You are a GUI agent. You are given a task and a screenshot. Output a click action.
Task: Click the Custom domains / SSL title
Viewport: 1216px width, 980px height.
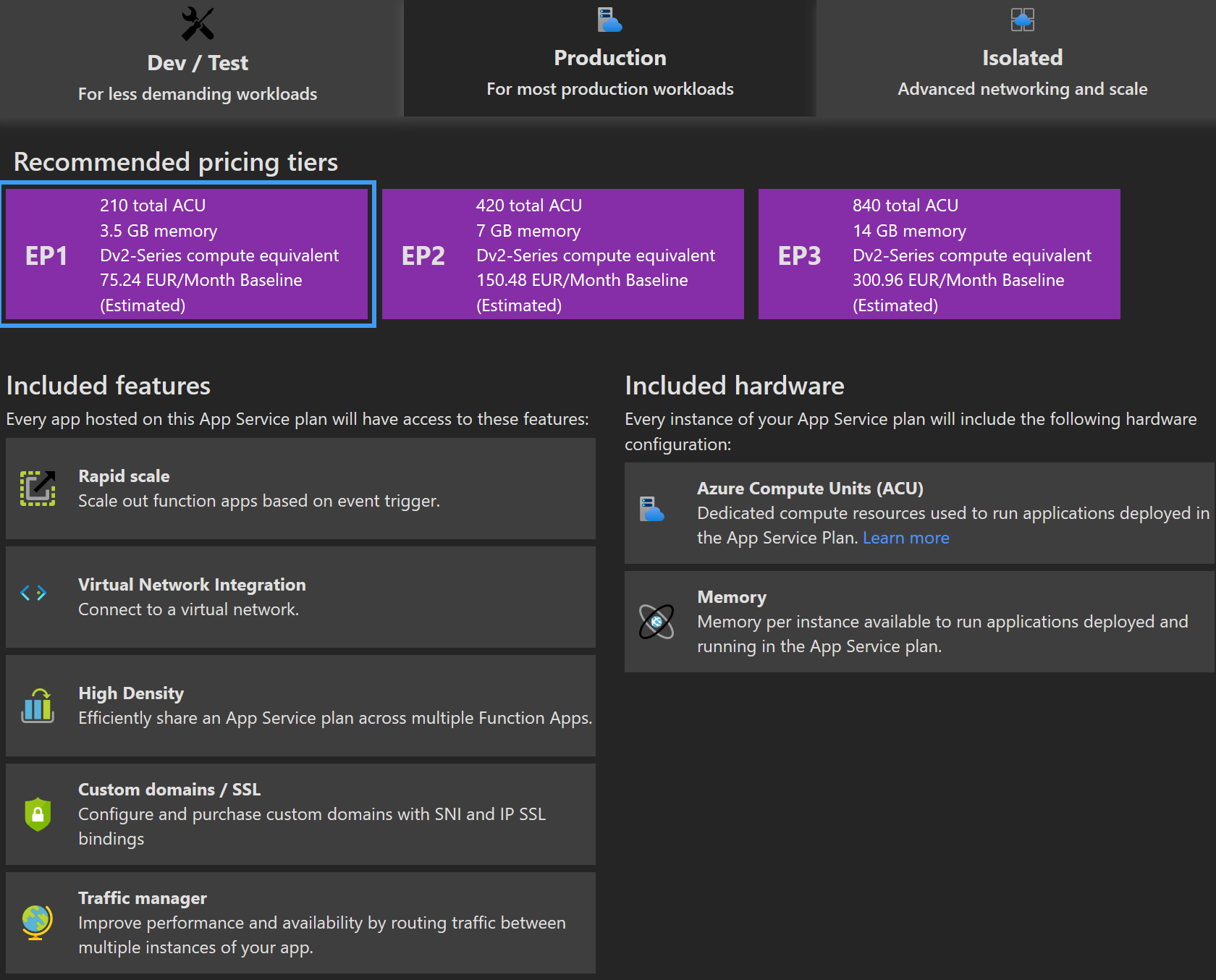pos(169,790)
